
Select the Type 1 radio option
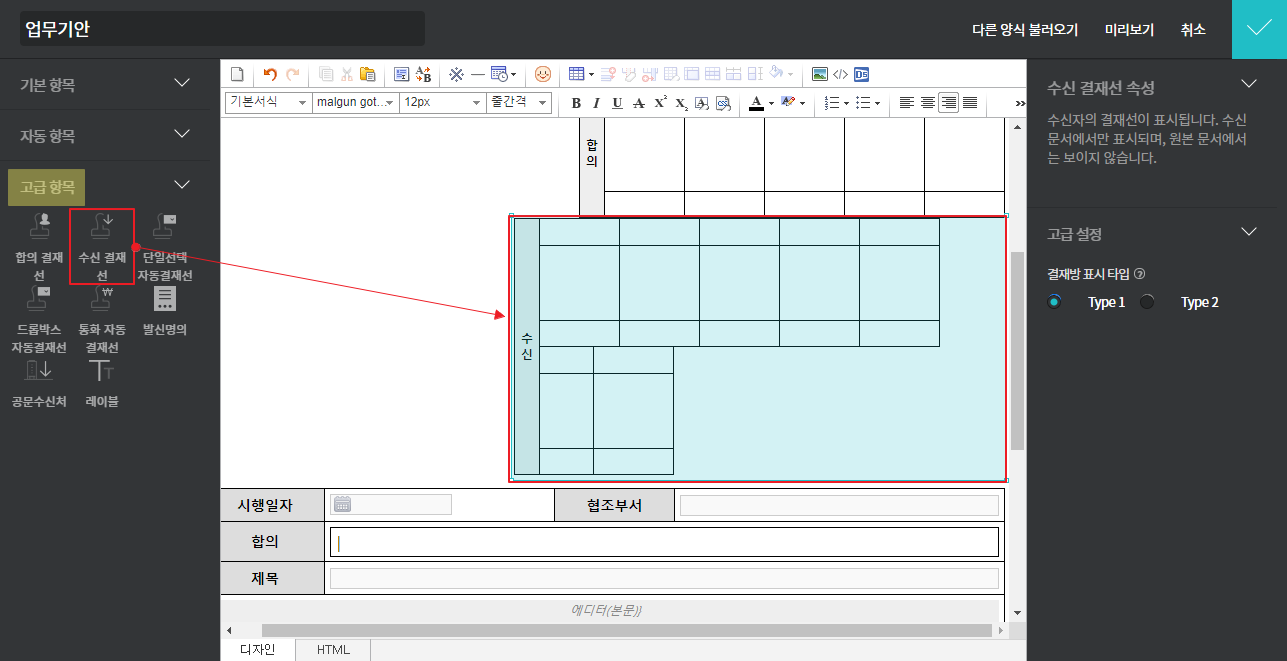click(1054, 302)
